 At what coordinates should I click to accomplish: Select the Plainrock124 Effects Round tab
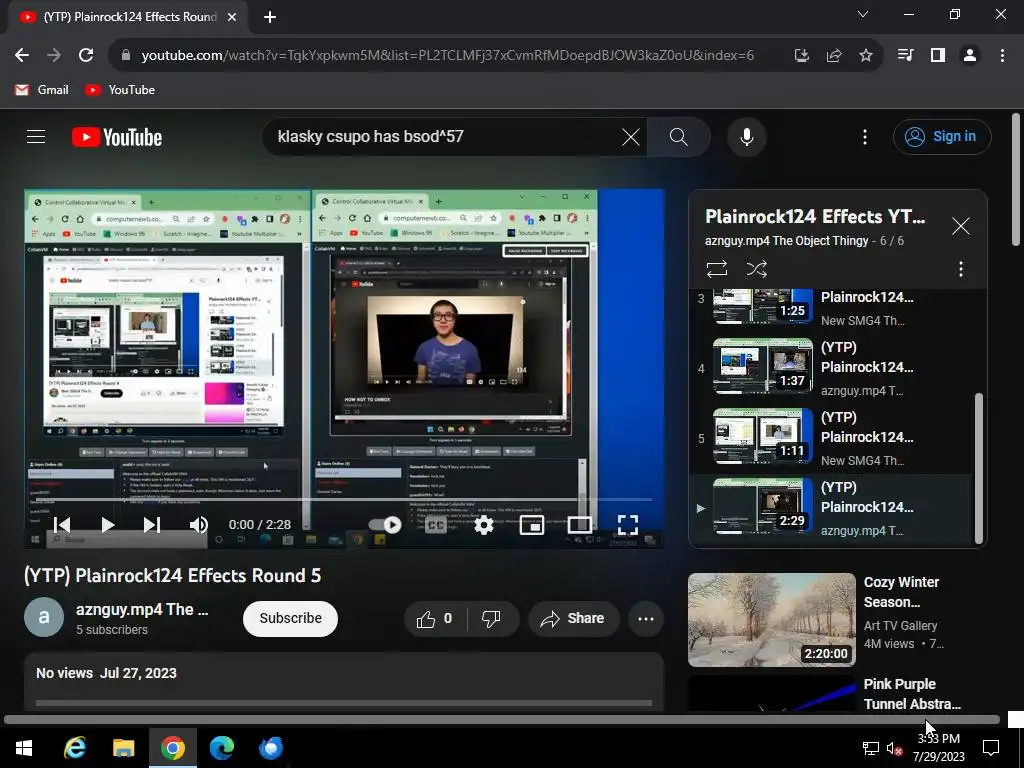[128, 17]
